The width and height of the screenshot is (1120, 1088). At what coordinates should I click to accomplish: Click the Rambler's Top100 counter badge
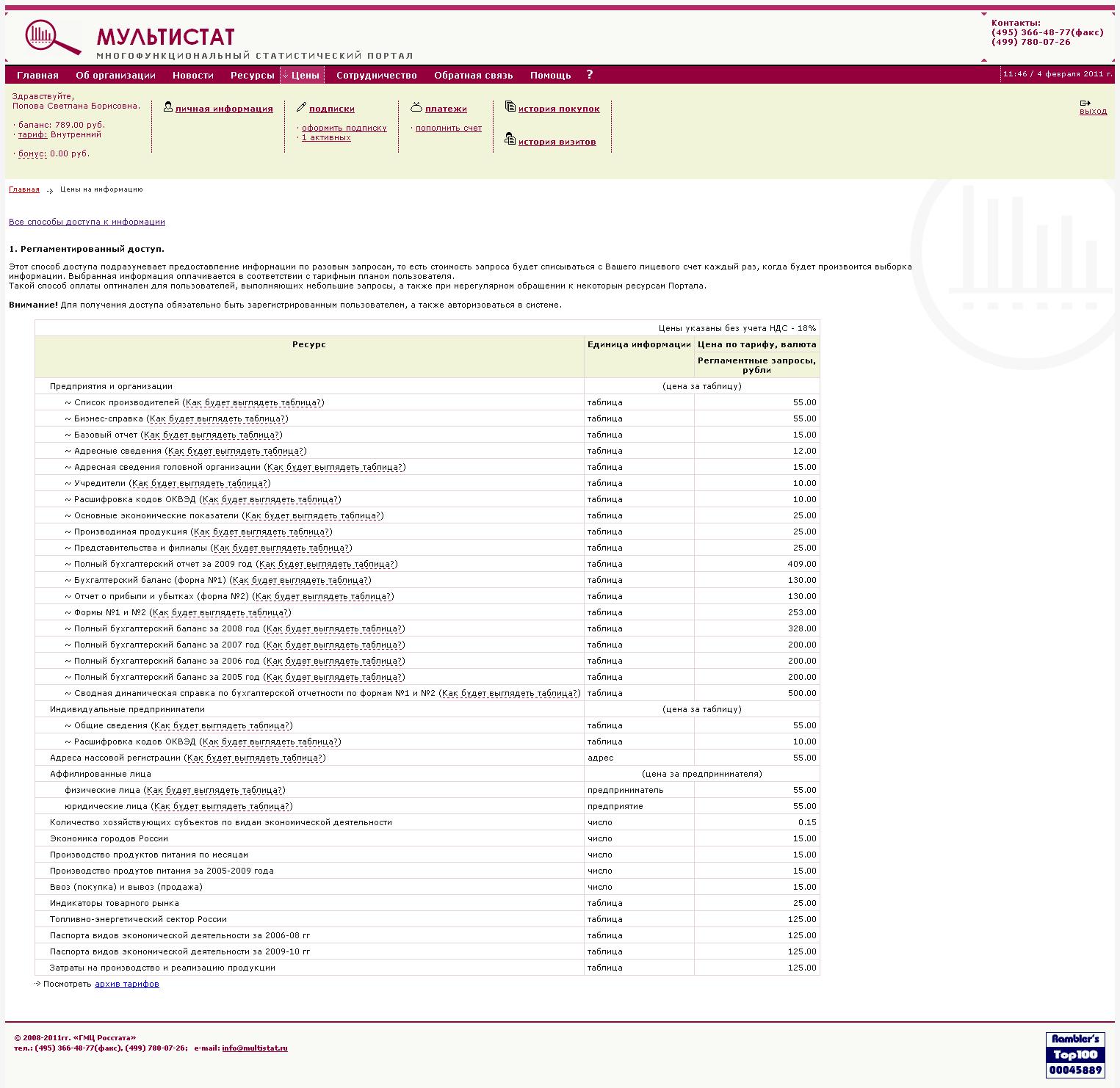(x=1074, y=1054)
